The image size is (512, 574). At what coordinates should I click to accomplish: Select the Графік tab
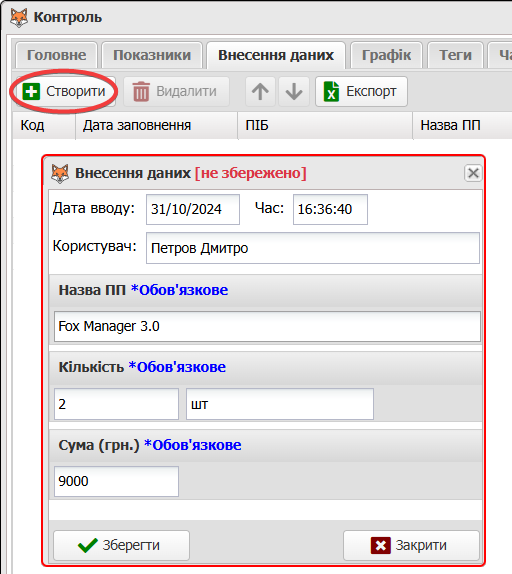tap(386, 55)
